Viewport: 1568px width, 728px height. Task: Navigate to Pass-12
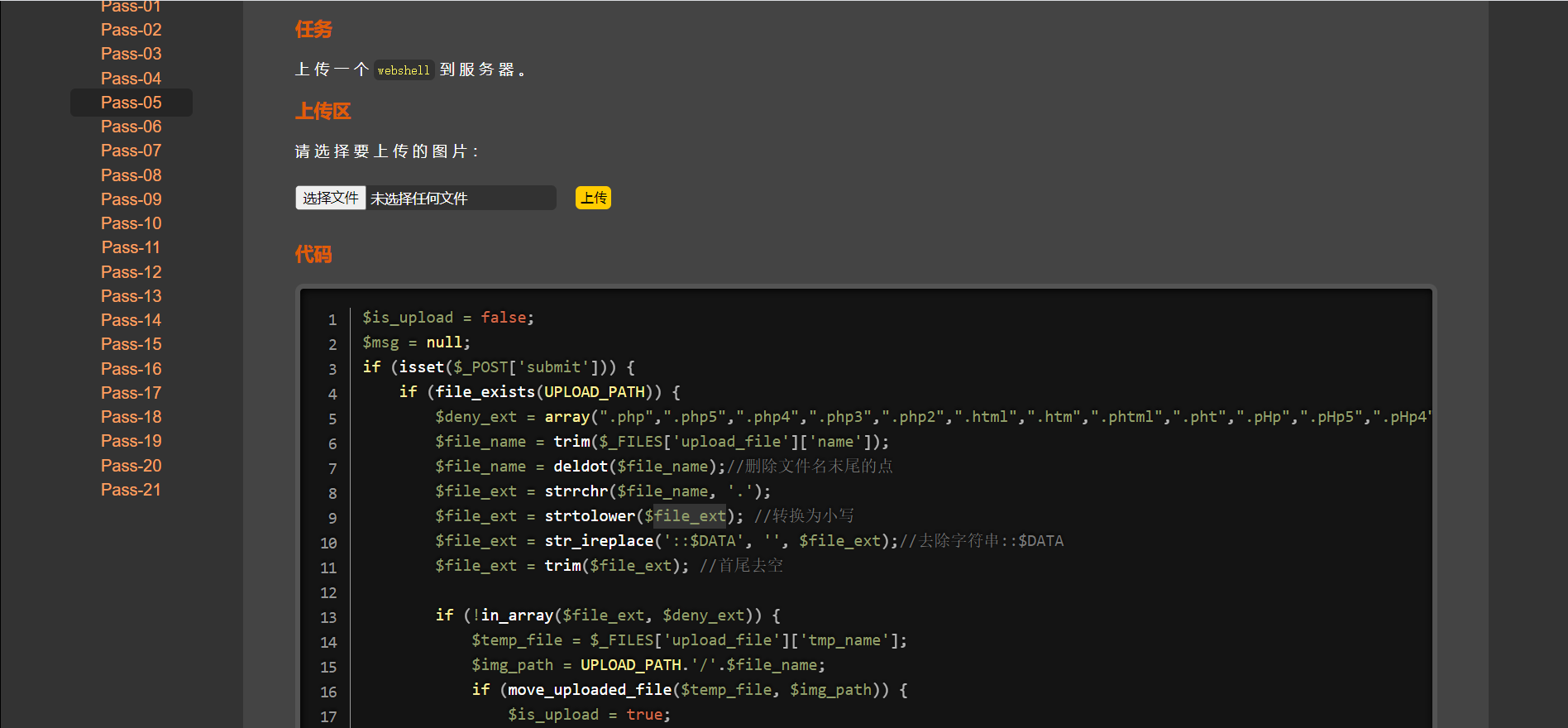pos(131,272)
